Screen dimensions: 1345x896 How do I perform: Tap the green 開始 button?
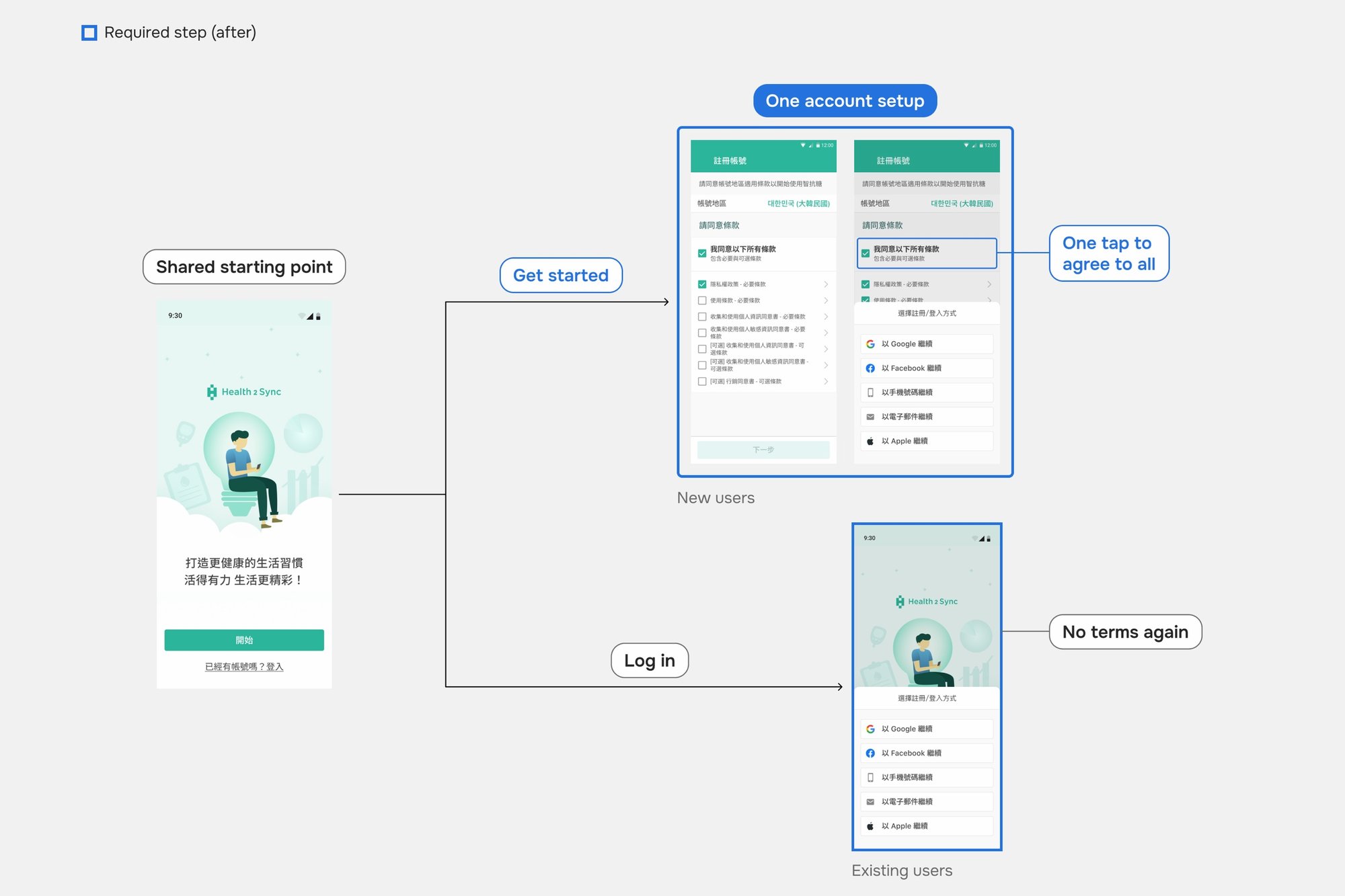[x=244, y=640]
